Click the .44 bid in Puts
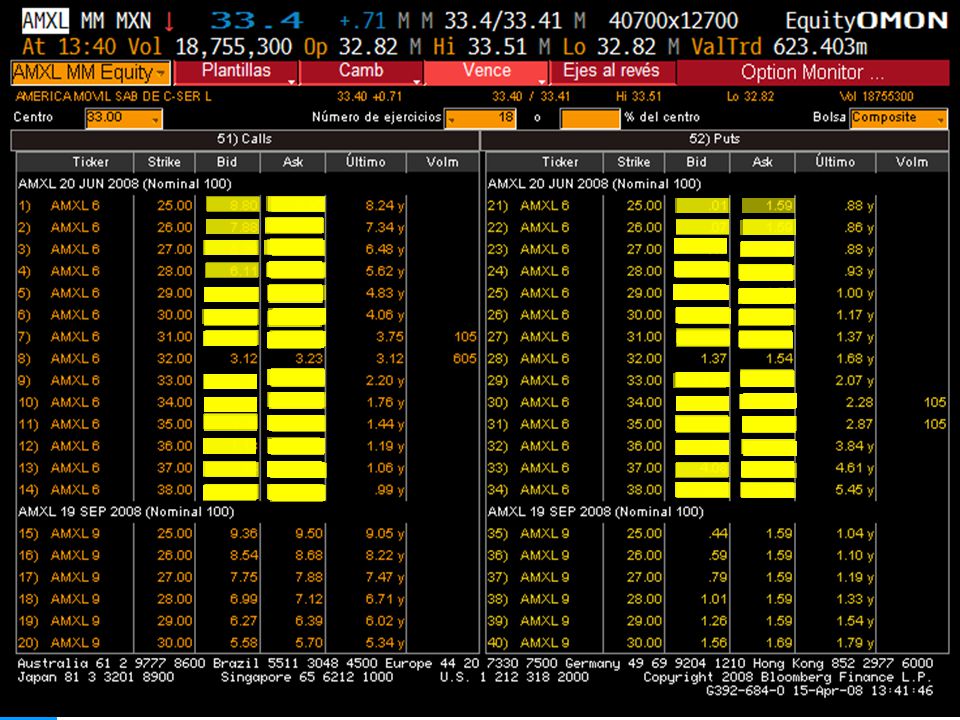 718,534
